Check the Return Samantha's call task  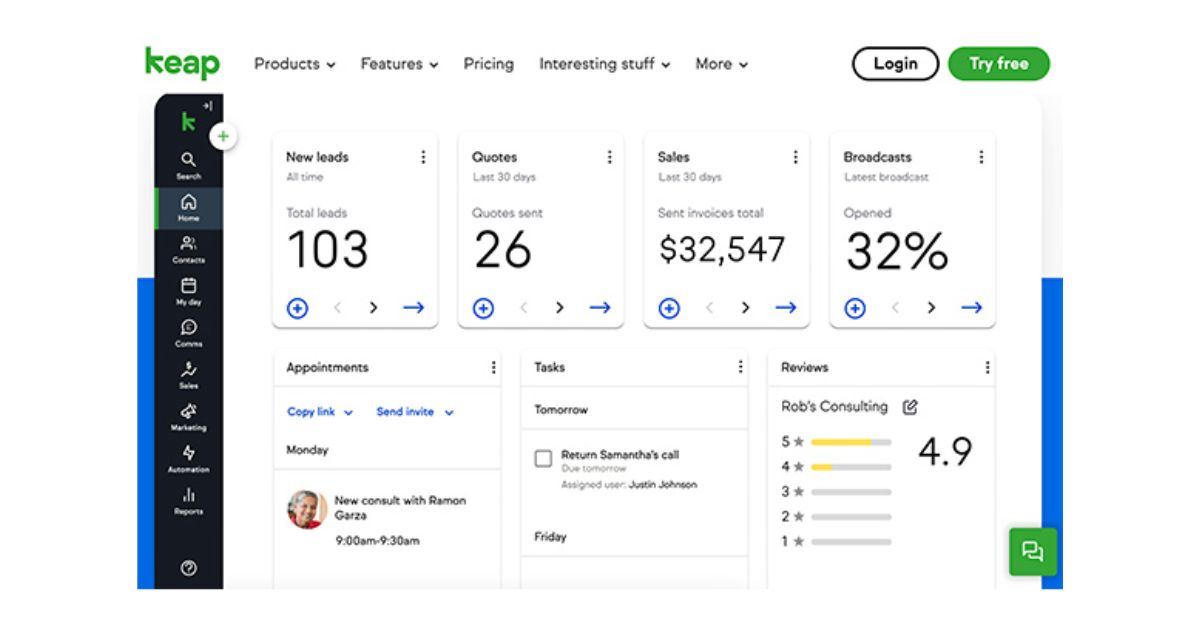click(x=543, y=458)
